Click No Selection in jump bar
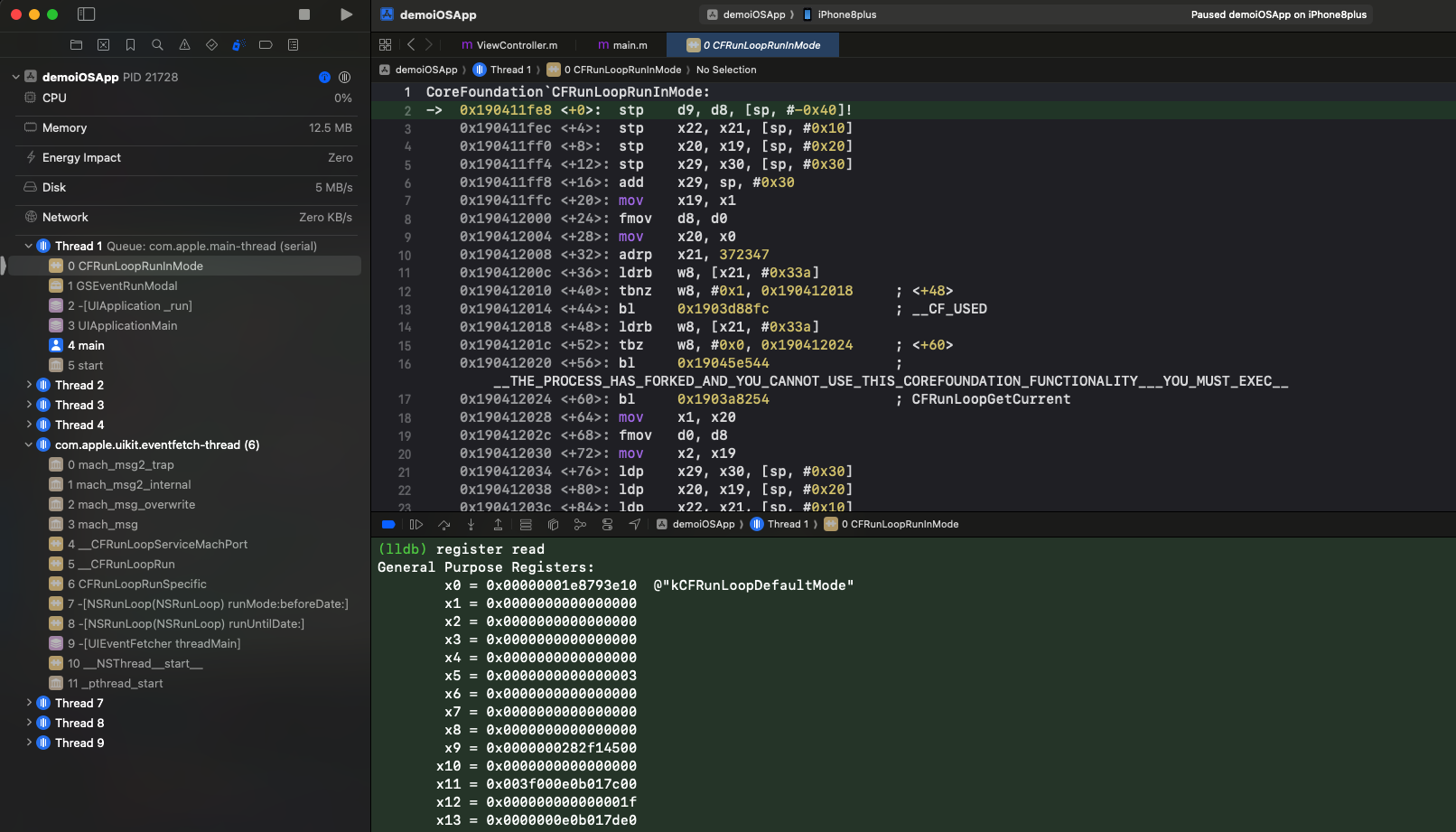The width and height of the screenshot is (1456, 832). coord(726,70)
